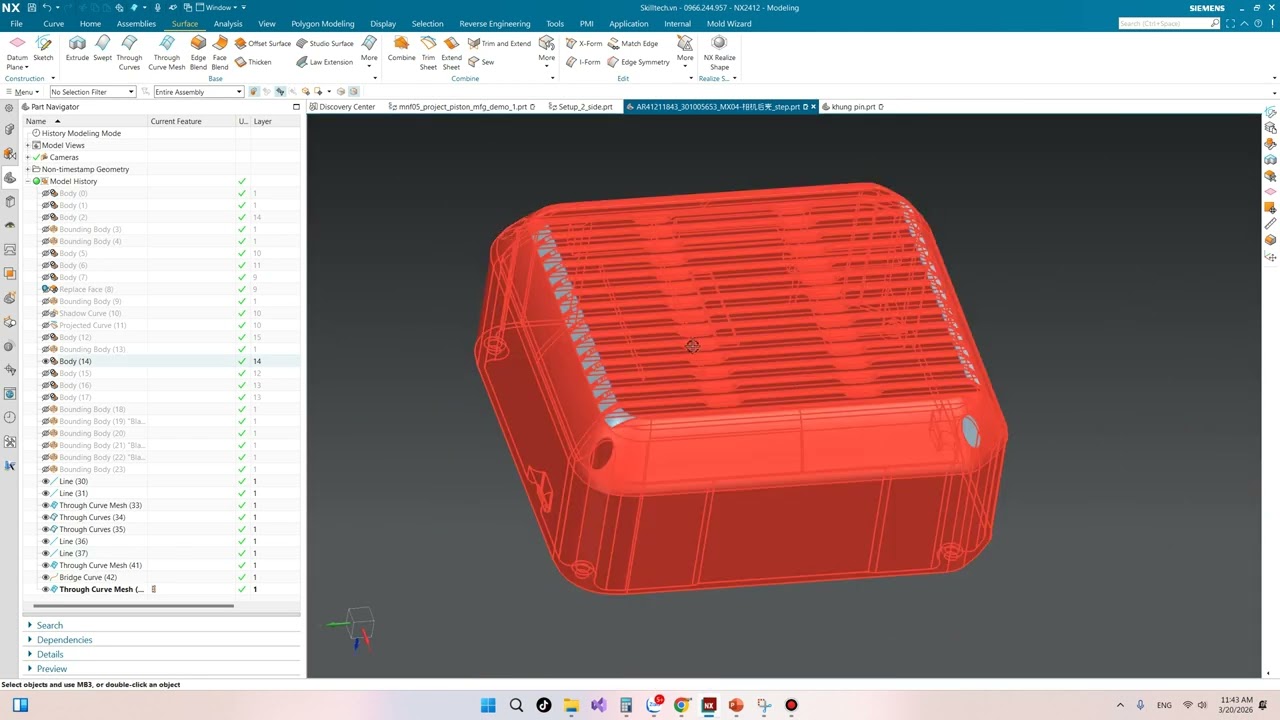Run the Match Edge command

pyautogui.click(x=633, y=44)
